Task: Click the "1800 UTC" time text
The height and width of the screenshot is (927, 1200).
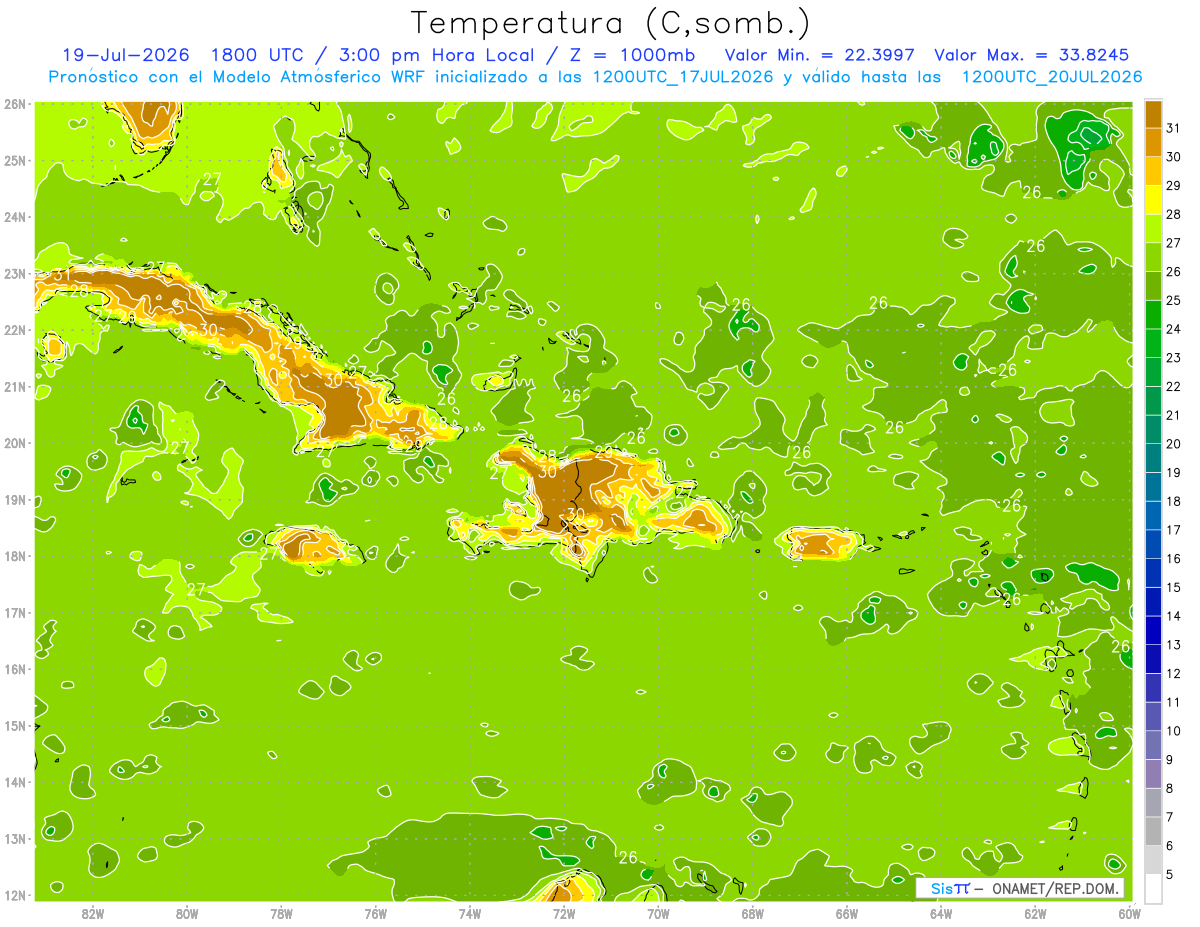Action: click(x=259, y=55)
